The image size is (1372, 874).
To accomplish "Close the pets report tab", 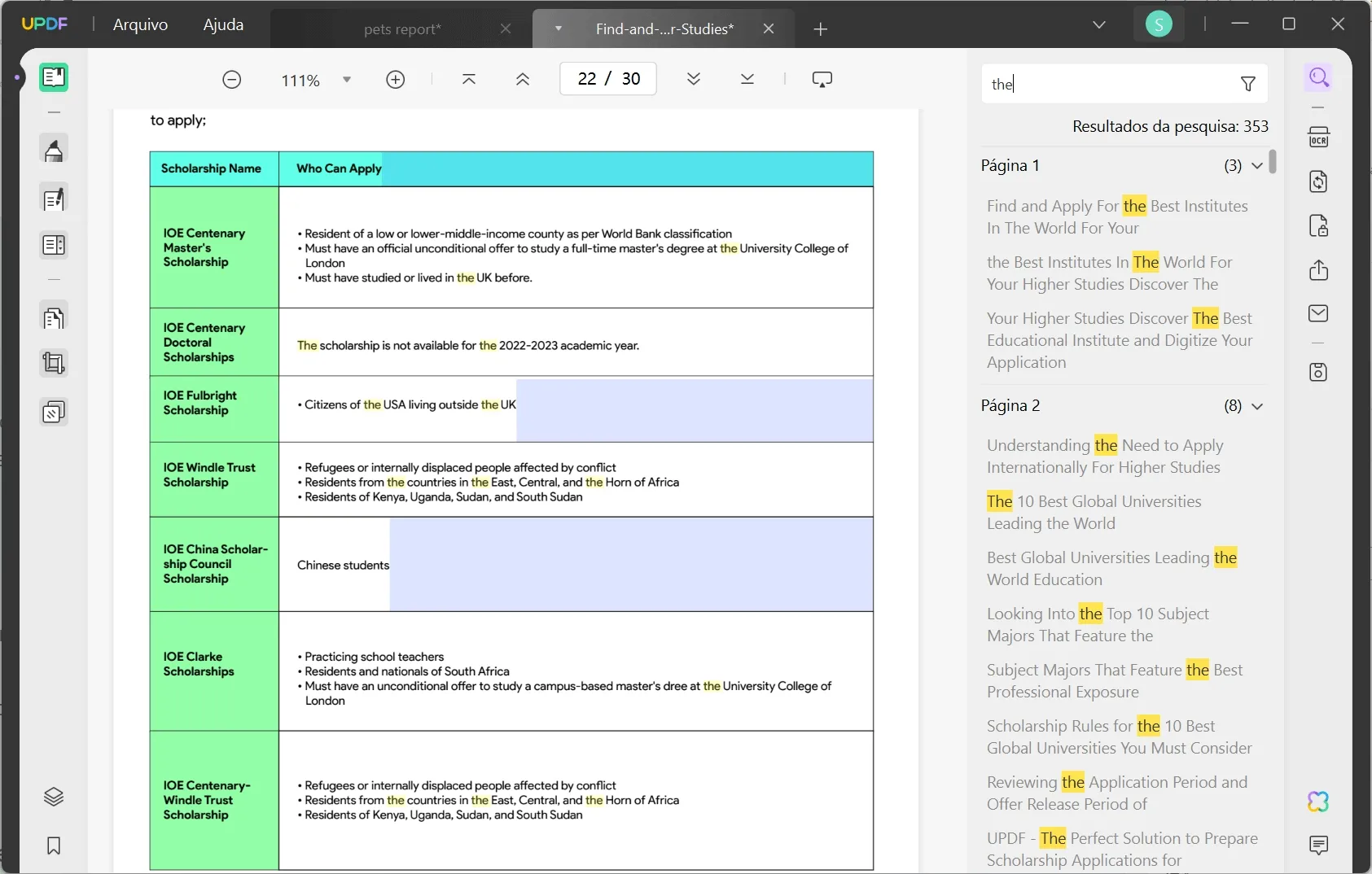I will point(506,28).
